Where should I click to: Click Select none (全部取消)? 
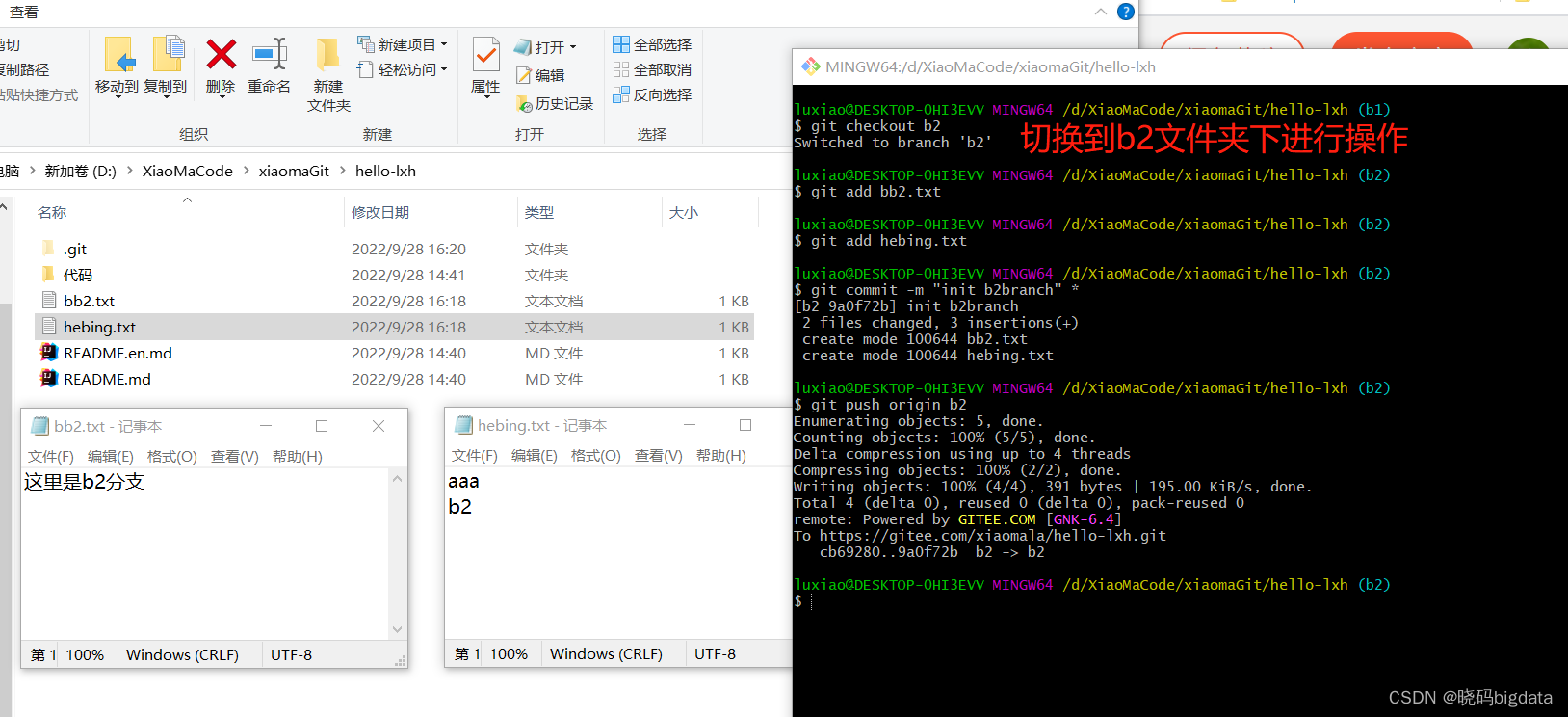pos(652,69)
